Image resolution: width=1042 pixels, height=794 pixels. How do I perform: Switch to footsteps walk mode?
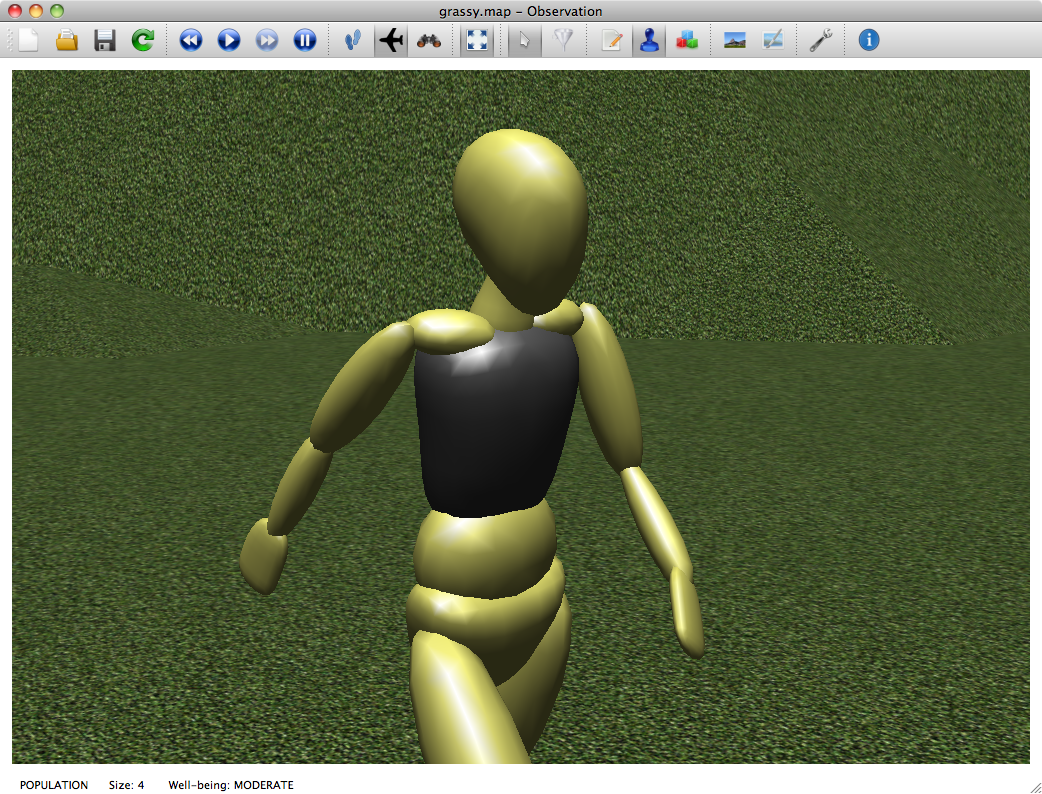(x=352, y=40)
